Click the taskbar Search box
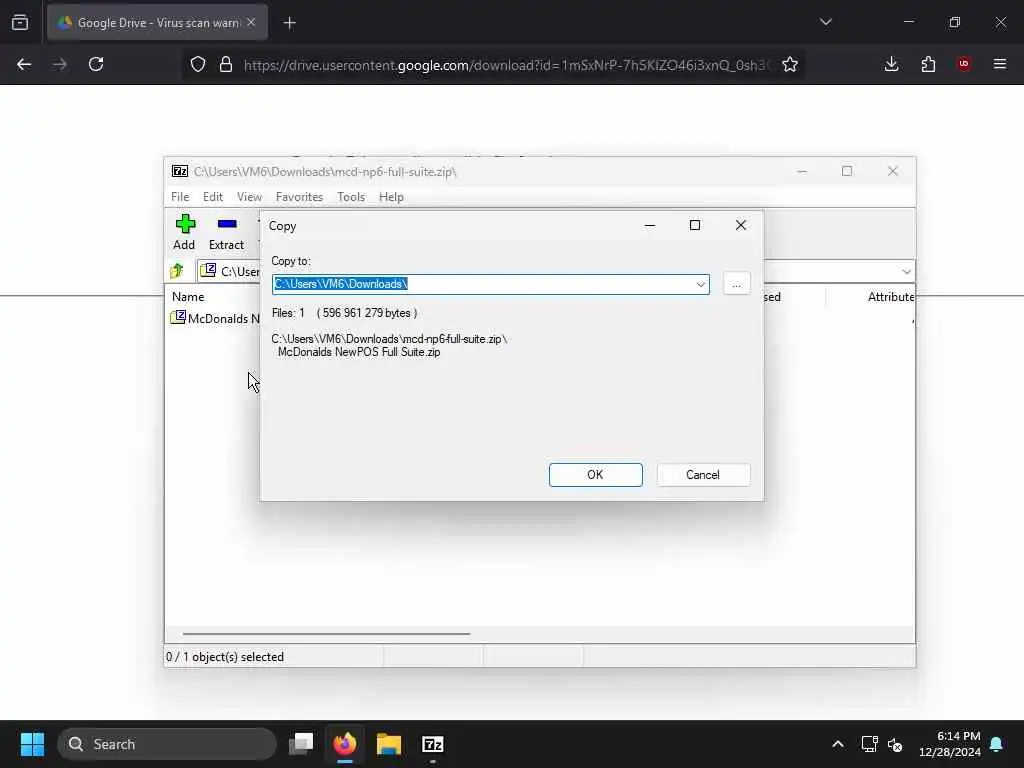Viewport: 1024px width, 768px height. (167, 744)
